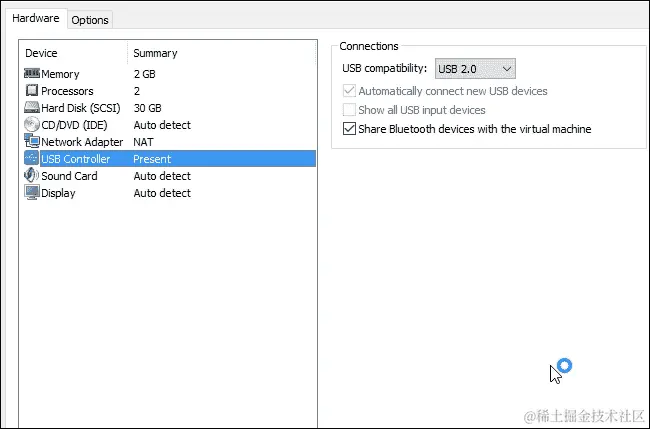Click the Summary column header

(x=155, y=53)
